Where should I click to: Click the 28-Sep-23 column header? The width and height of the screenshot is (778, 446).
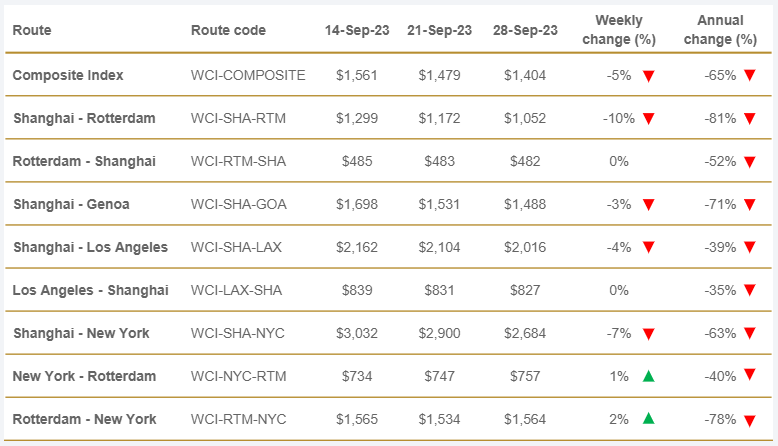525,30
